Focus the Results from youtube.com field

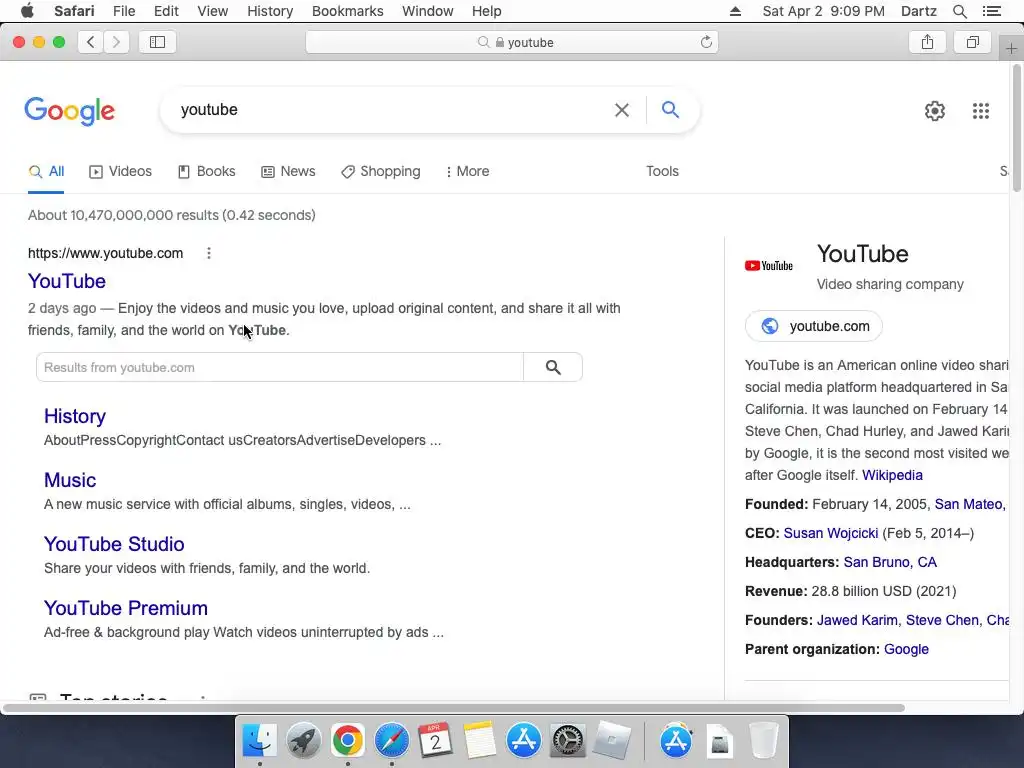(280, 368)
